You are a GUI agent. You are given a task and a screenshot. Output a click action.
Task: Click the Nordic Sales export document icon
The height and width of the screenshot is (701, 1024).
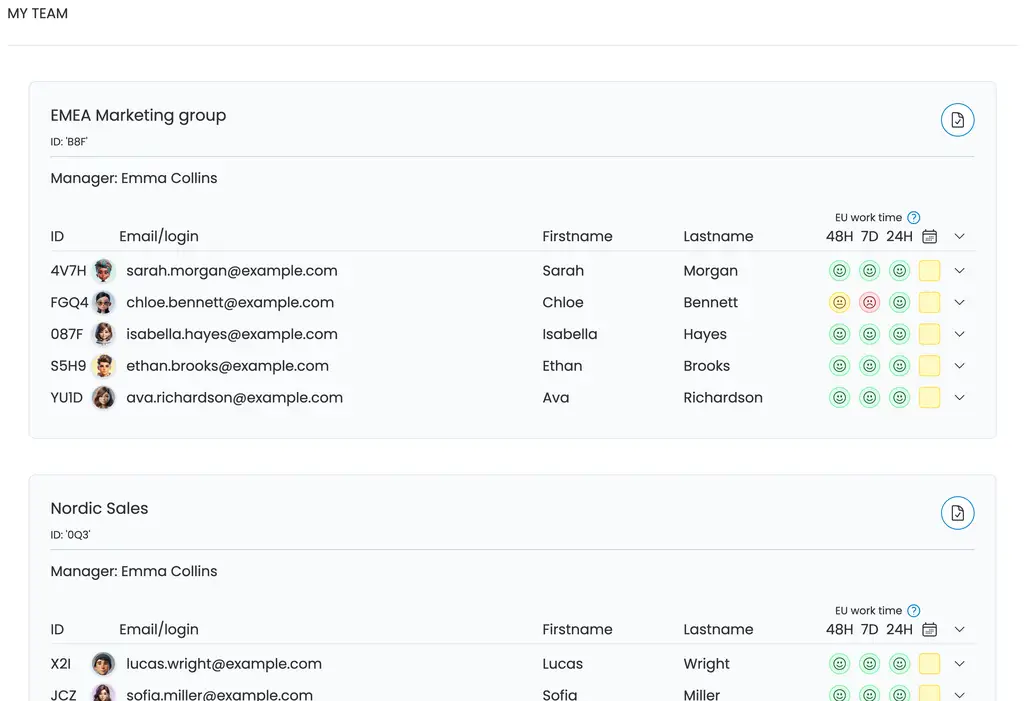pyautogui.click(x=957, y=513)
